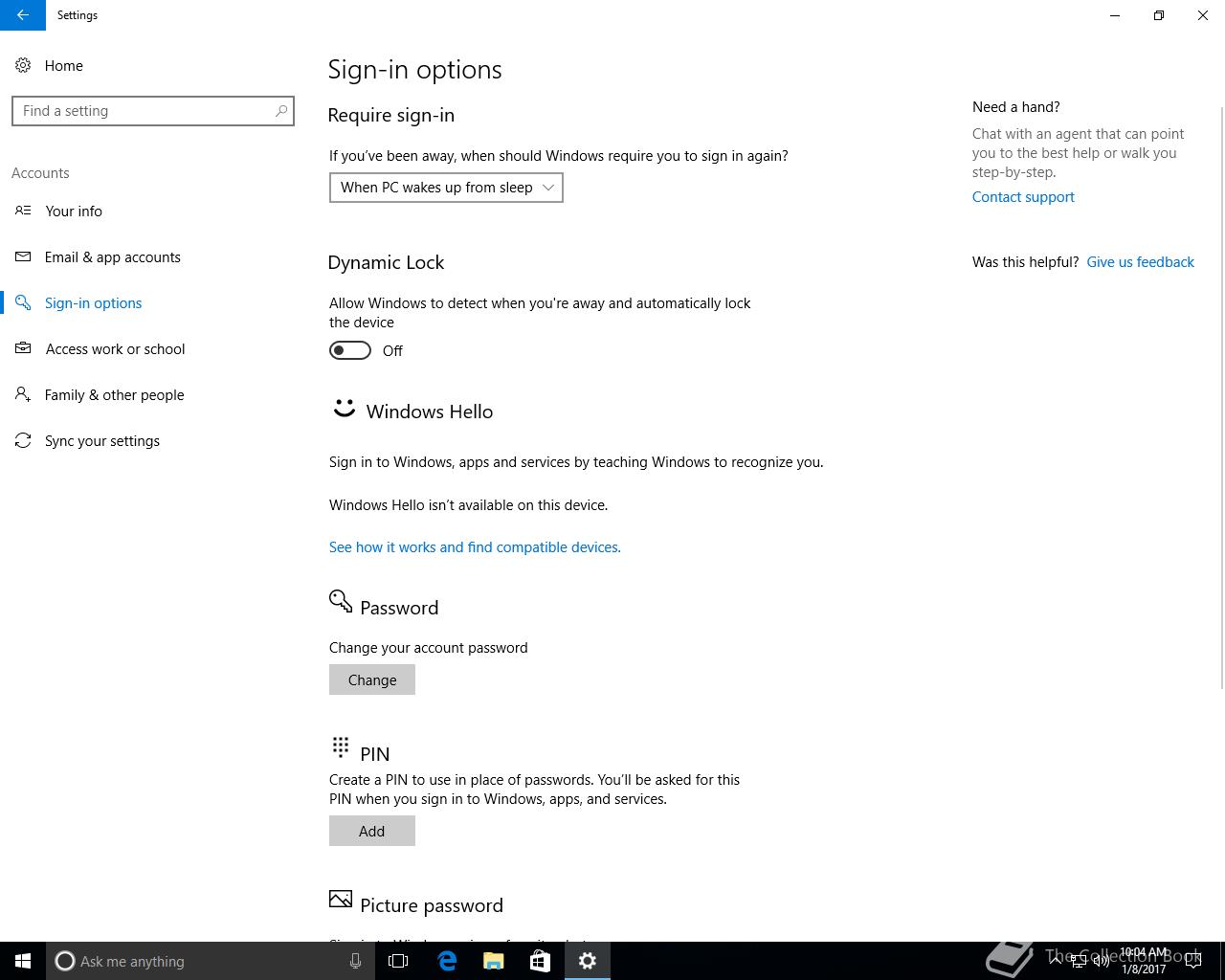Screen dimensions: 1225x980
Task: Click the Home gear icon
Action: click(23, 65)
